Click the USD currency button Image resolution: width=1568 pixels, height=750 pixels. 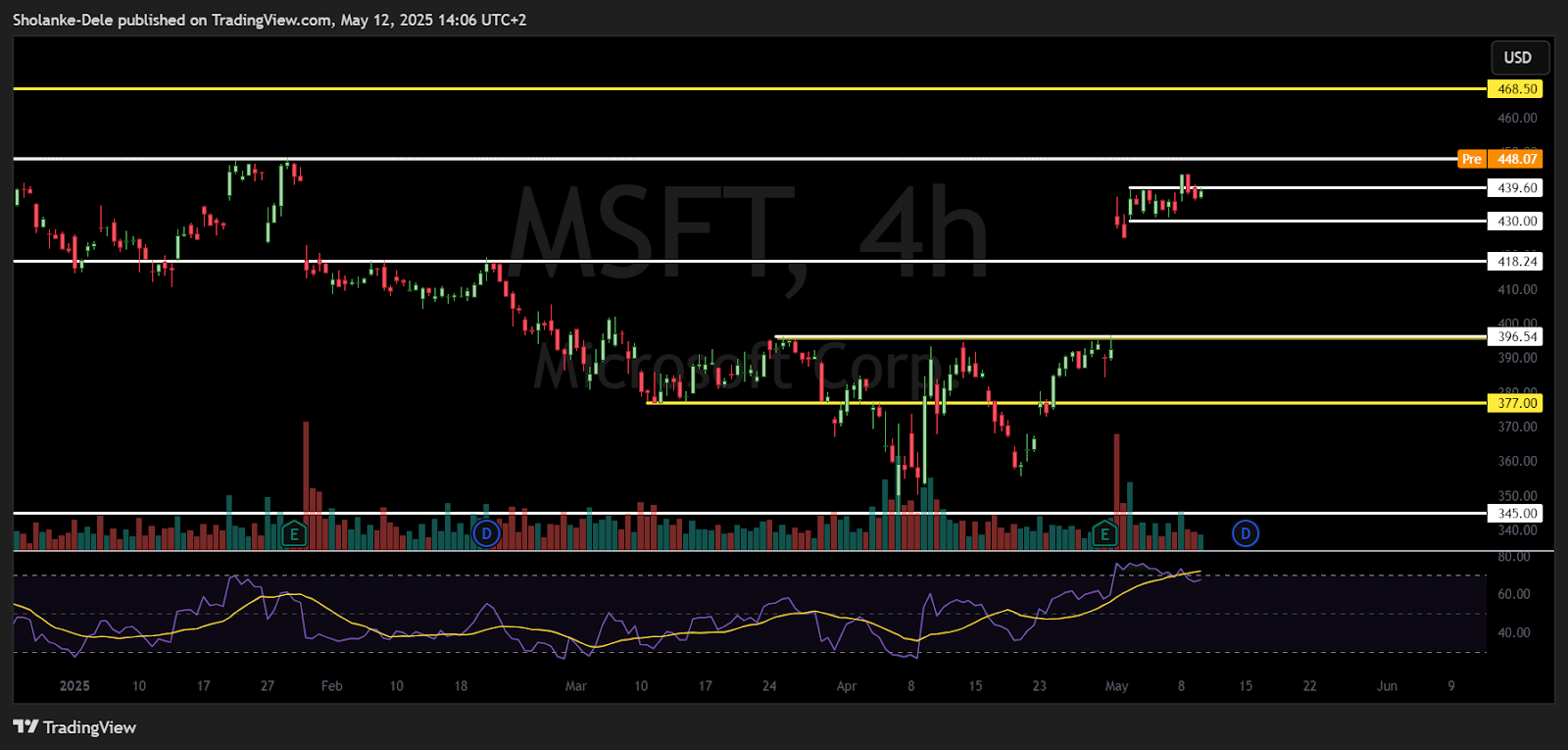[x=1518, y=58]
